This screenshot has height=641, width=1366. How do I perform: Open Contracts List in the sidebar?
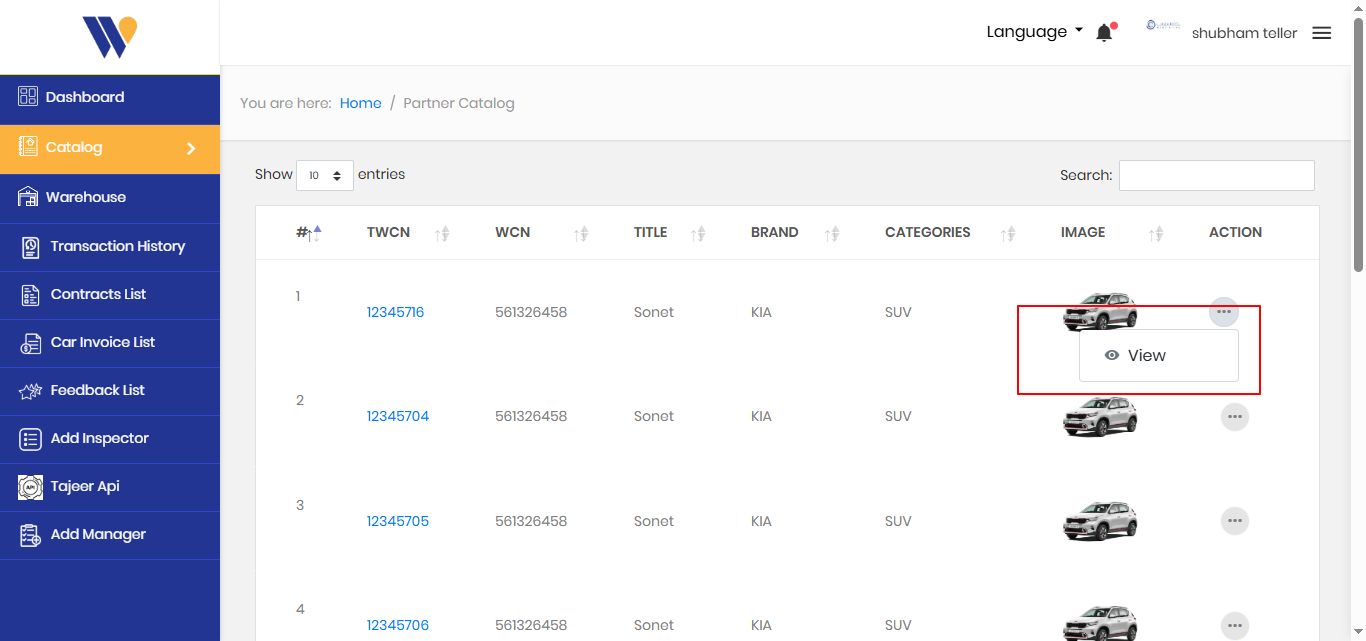coord(98,294)
